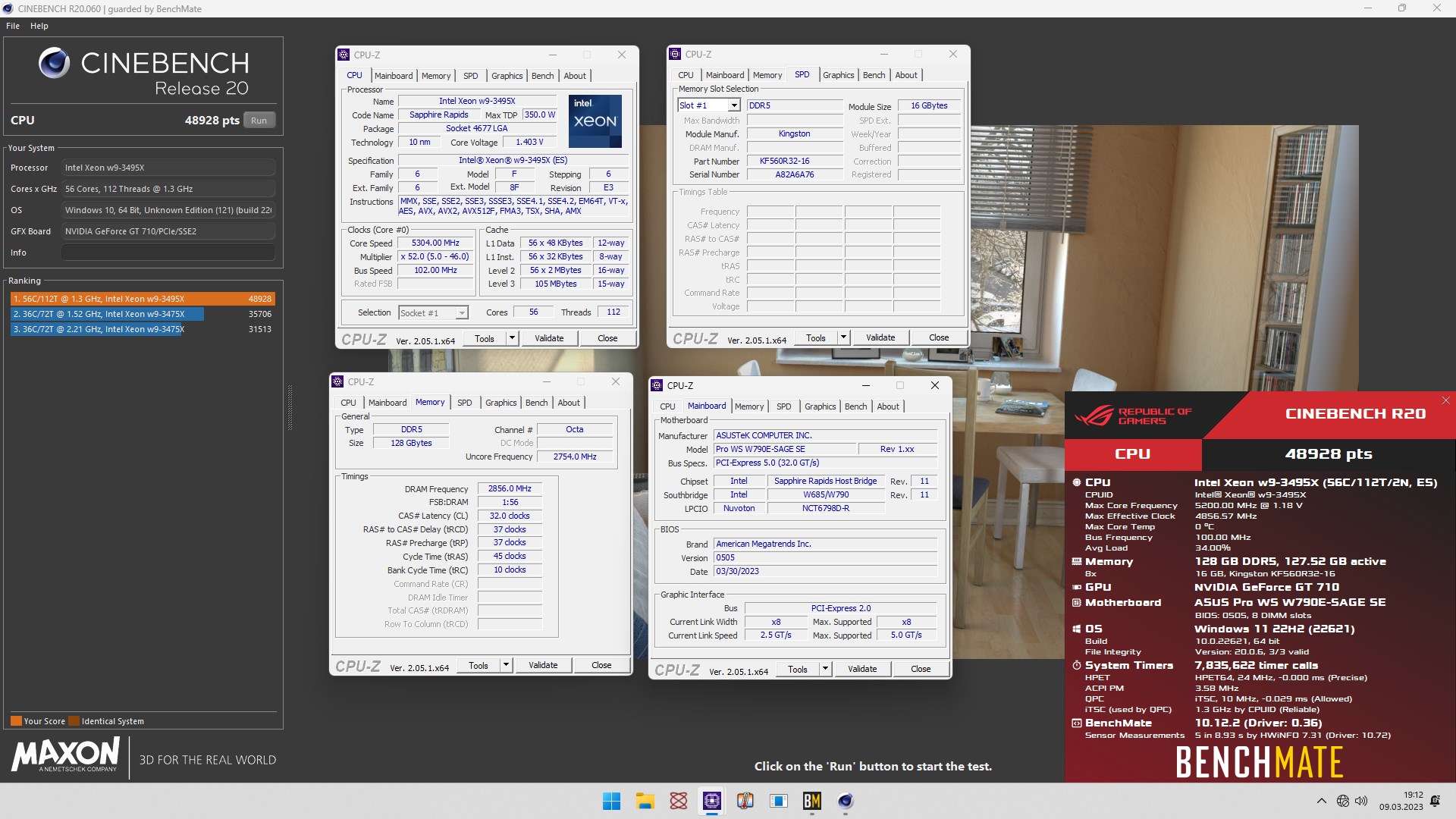Click the Cinebench sphere logo
The width and height of the screenshot is (1456, 819).
click(54, 63)
